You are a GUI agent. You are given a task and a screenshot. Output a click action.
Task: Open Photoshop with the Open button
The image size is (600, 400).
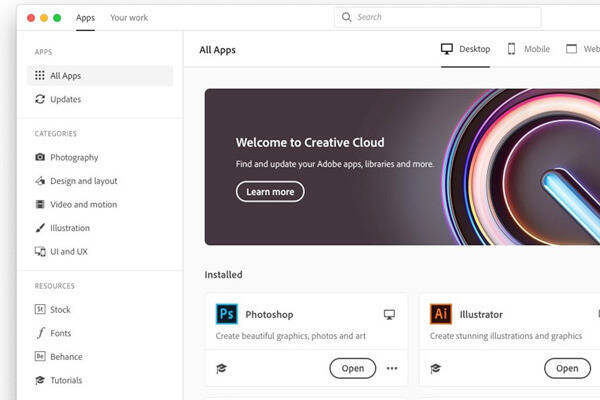pyautogui.click(x=352, y=368)
